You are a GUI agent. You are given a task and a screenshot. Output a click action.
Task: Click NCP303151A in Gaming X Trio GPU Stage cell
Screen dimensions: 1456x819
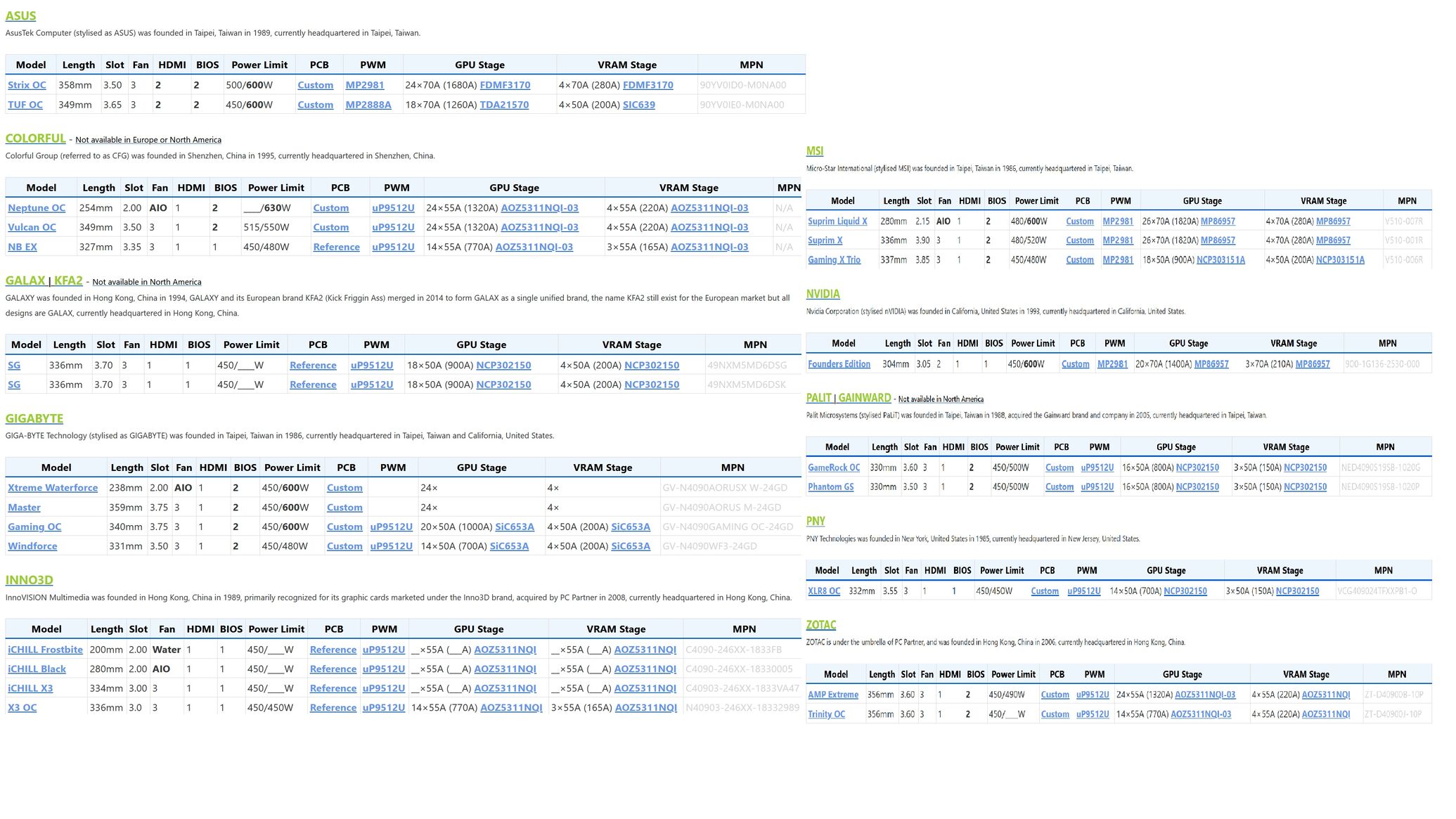tap(1220, 260)
